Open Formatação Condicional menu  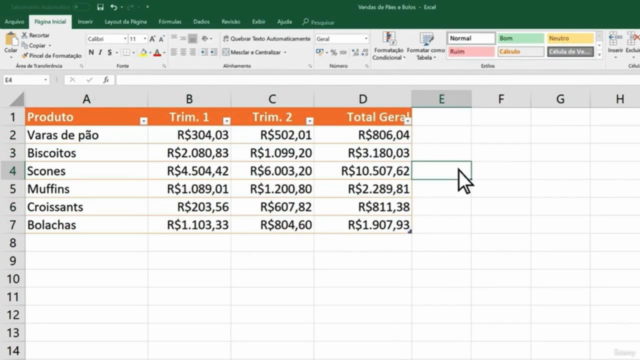click(389, 45)
